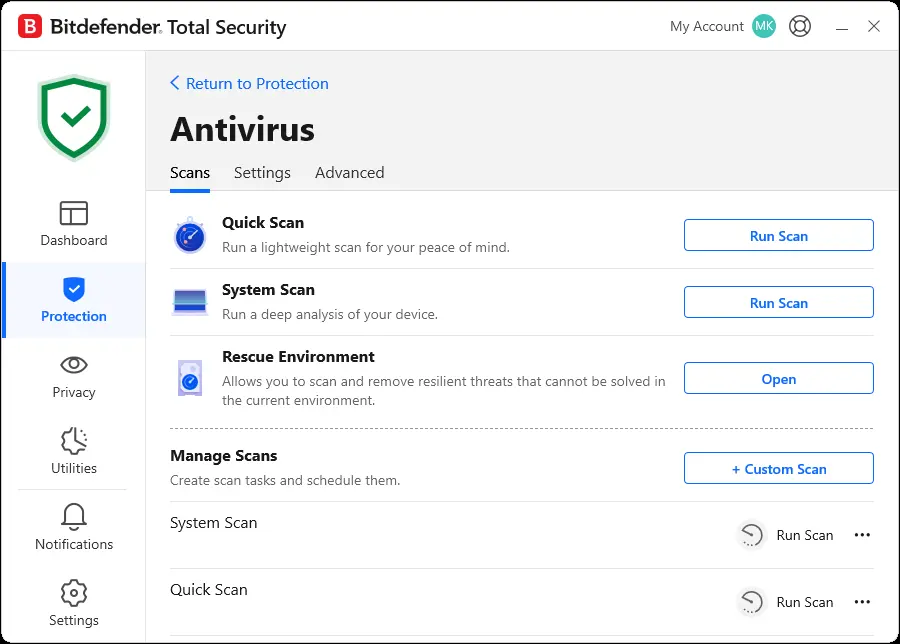This screenshot has height=644, width=900.
Task: Open more options for managed Quick Scan
Action: point(862,602)
